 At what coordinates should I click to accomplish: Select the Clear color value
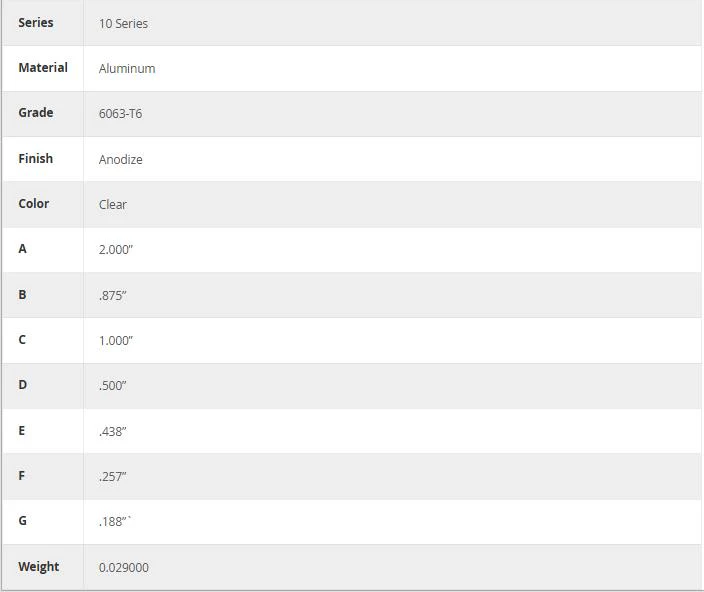point(113,205)
